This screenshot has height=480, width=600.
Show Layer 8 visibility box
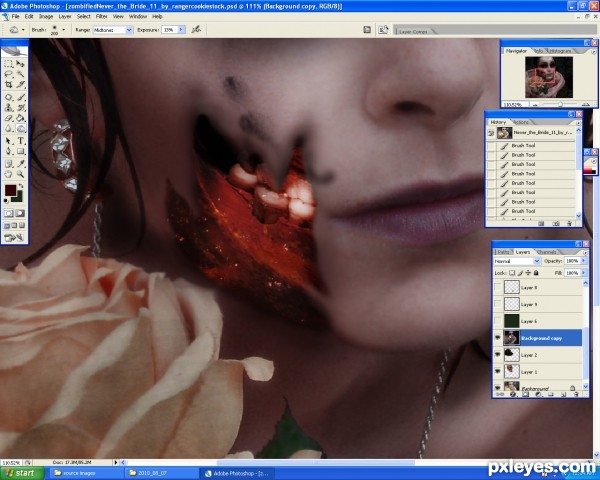point(497,287)
